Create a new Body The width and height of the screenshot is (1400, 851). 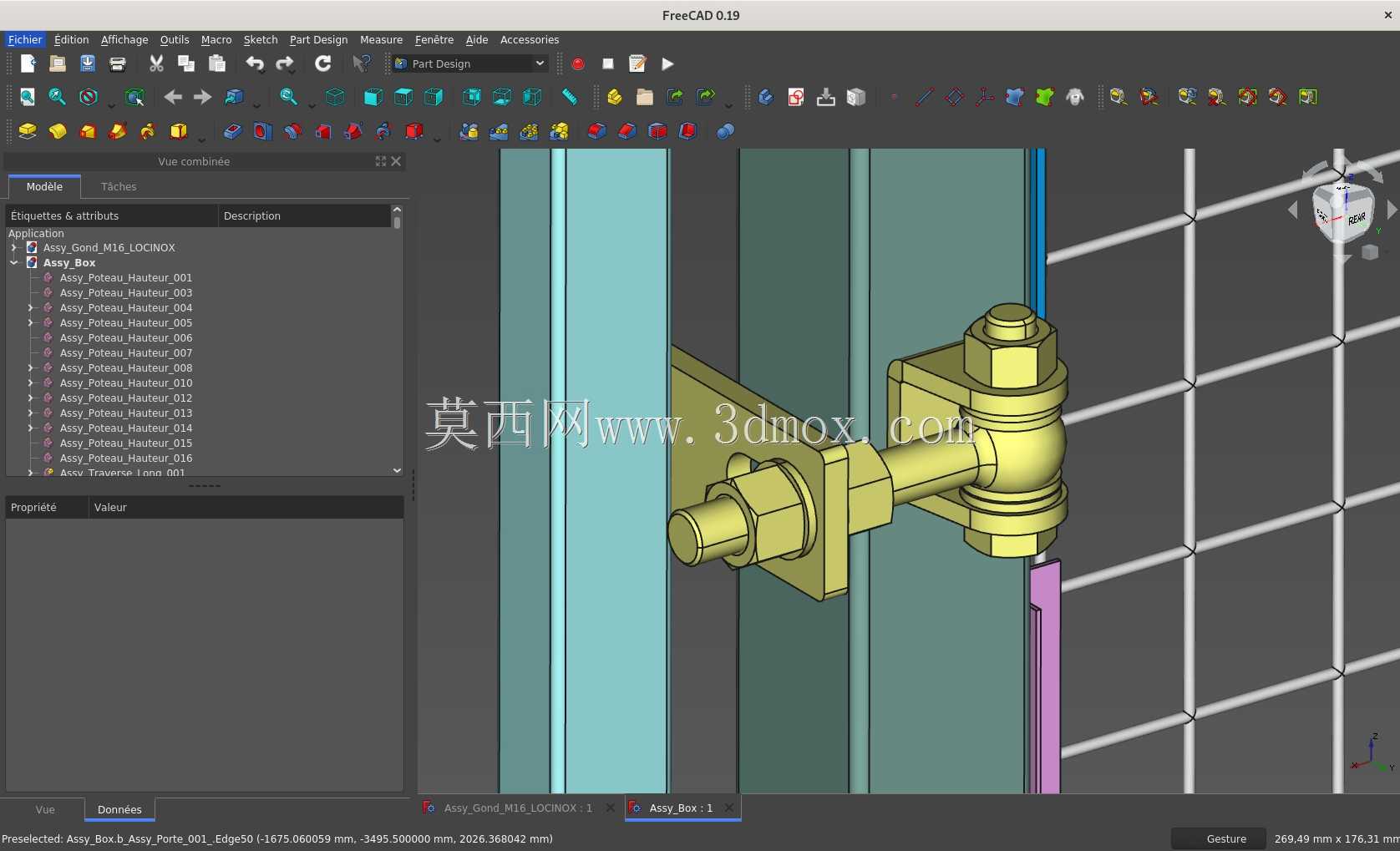766,97
